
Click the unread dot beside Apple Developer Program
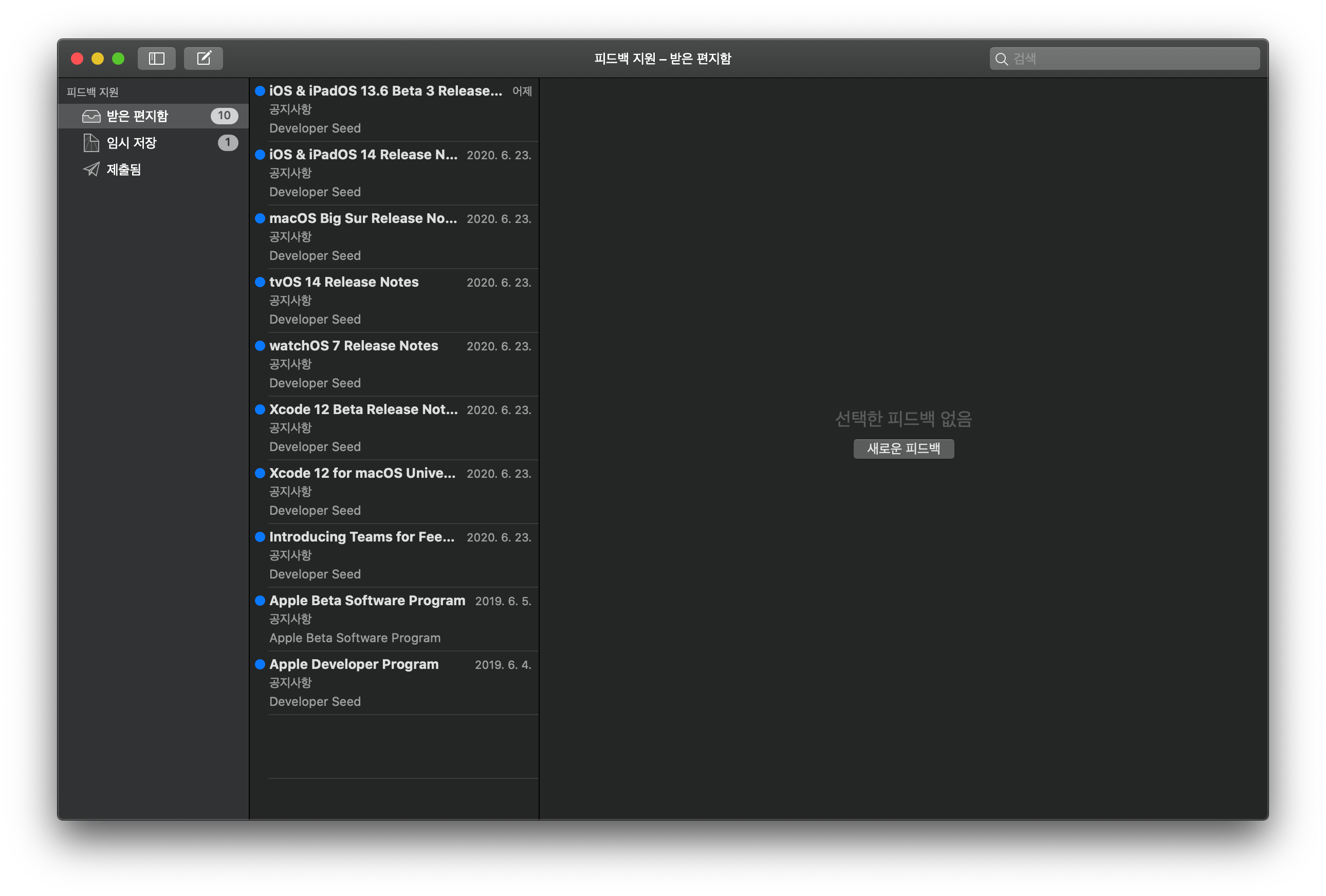(x=260, y=664)
